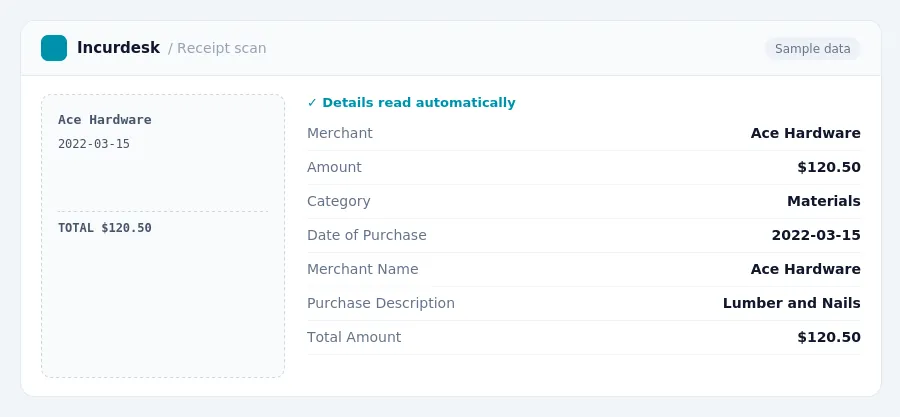Click the Purchase Description label
900x417 pixels.
[381, 303]
